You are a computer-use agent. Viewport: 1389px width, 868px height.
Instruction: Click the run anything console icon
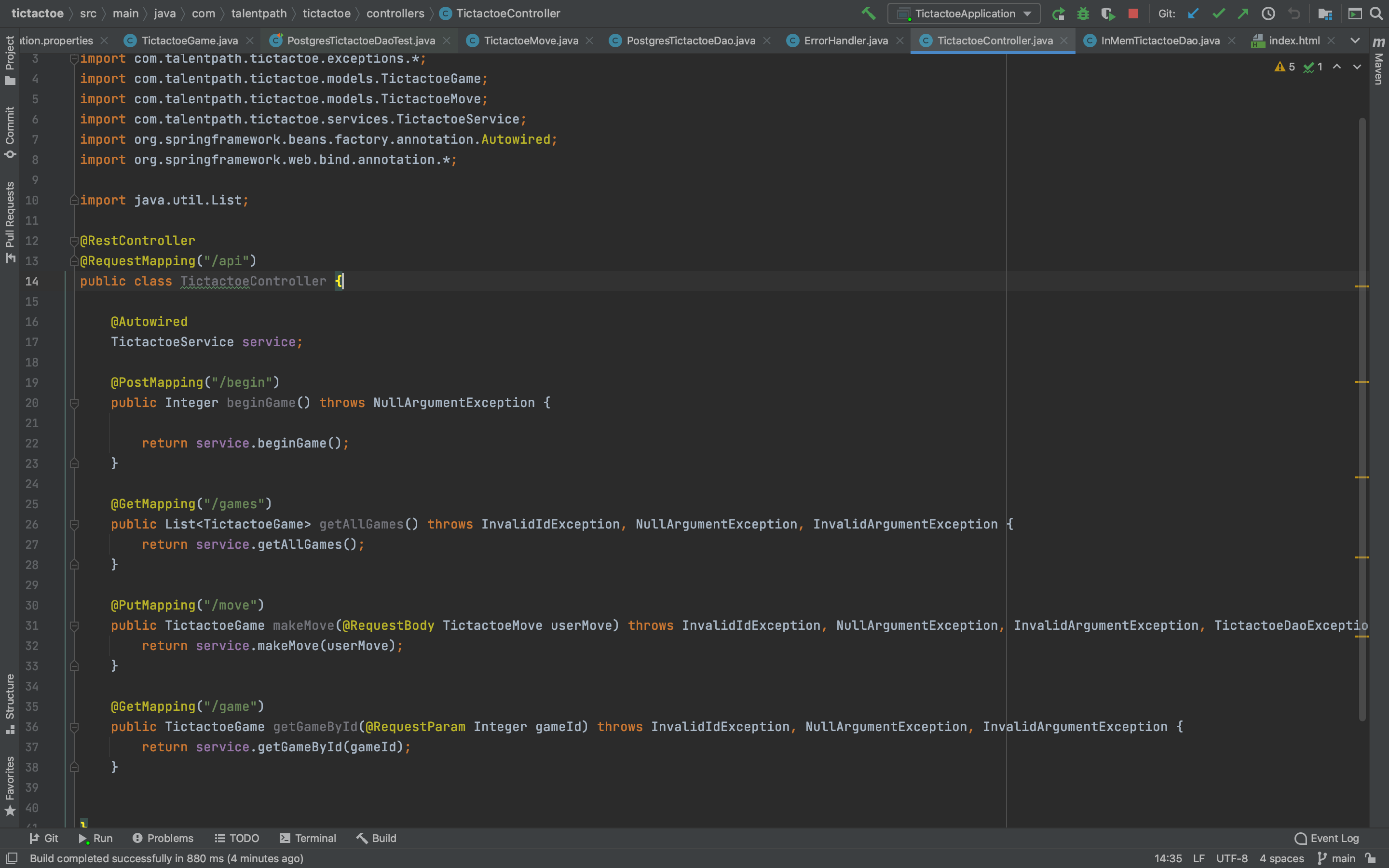pos(1355,13)
